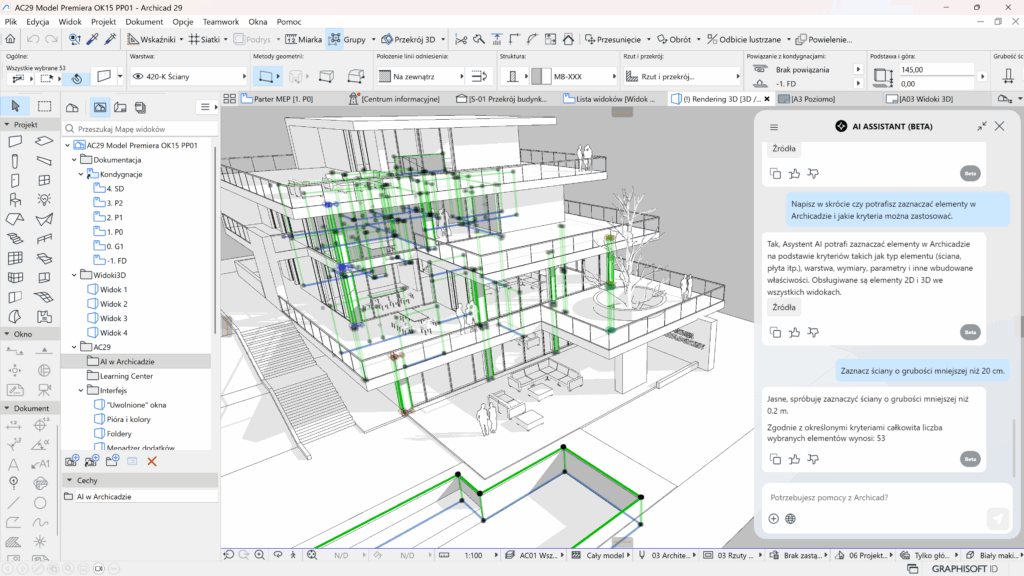Click the Źródła button in the AI response

click(x=784, y=308)
